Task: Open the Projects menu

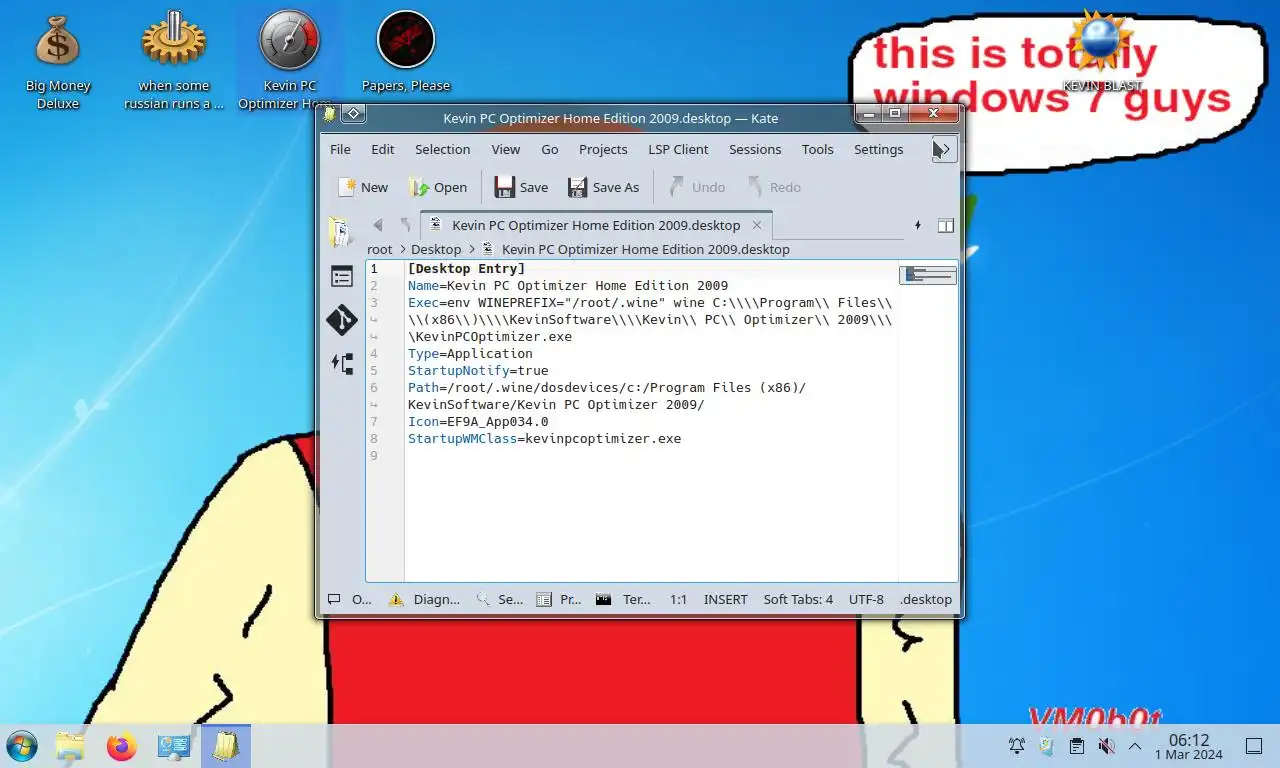Action: pos(603,149)
